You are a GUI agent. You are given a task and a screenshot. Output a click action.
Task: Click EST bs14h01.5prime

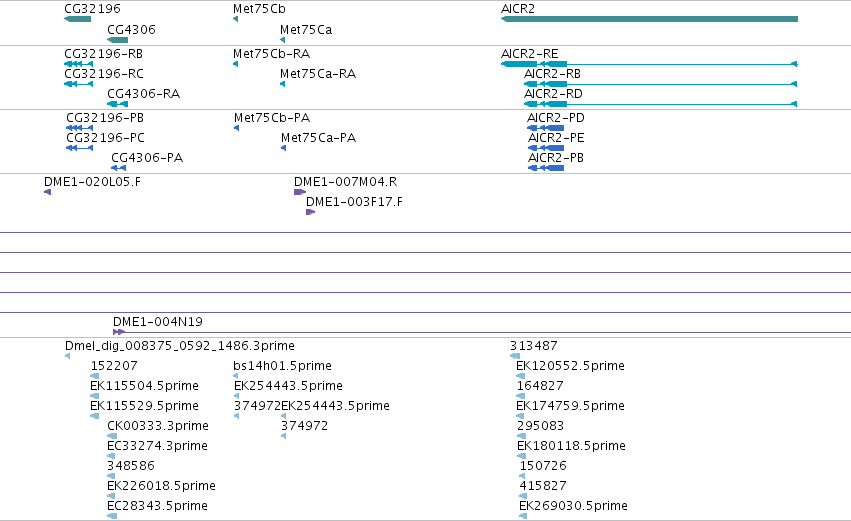[282, 365]
